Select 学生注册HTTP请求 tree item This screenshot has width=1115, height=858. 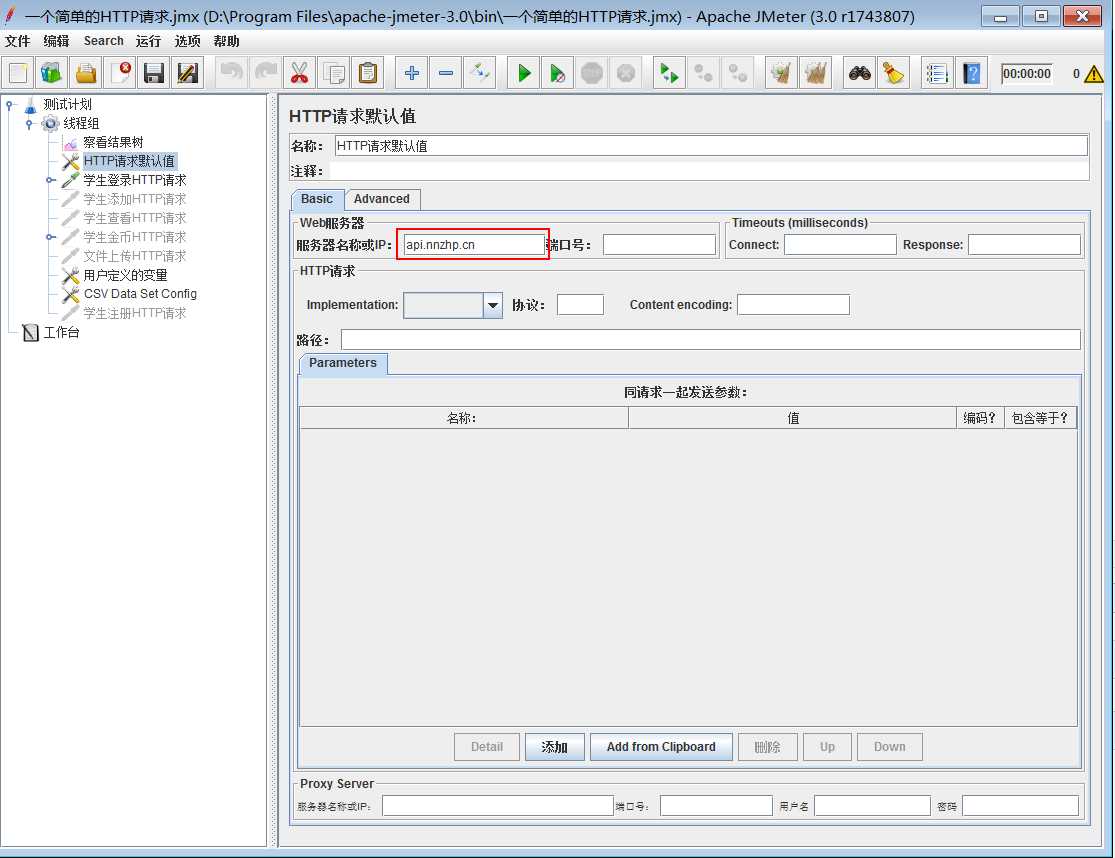(134, 313)
